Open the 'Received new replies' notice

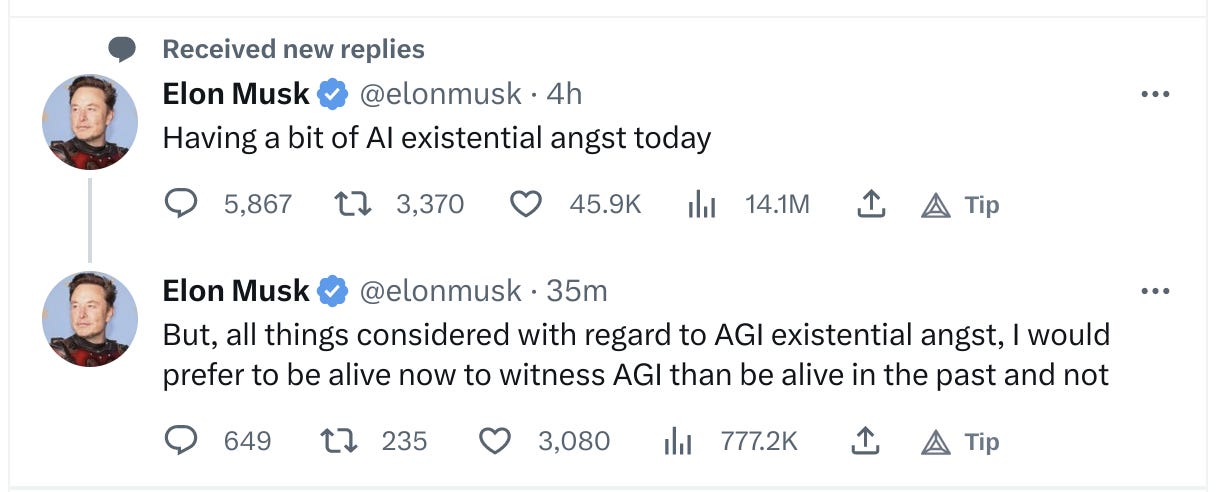[293, 48]
